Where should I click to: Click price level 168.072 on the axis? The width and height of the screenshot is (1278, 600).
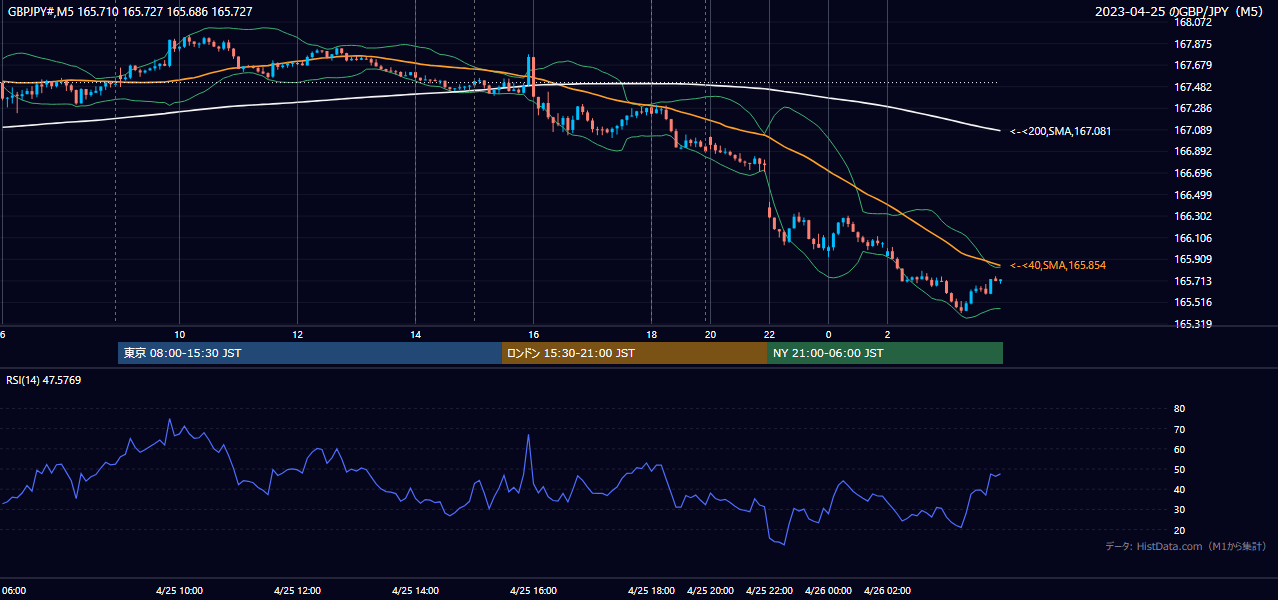[x=1192, y=22]
